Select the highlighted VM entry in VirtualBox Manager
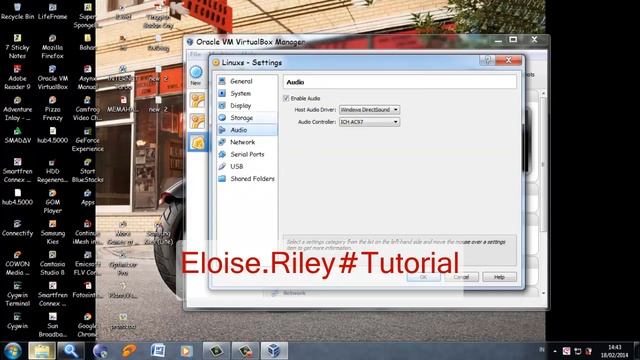 pyautogui.click(x=198, y=142)
